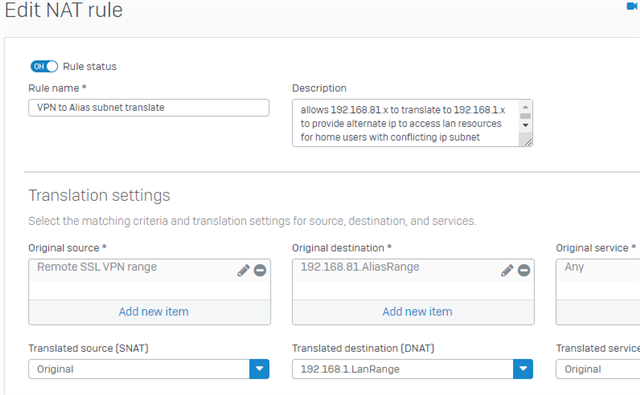Screen dimensions: 640x395
Task: Open the Translated service dropdown
Action: (x=598, y=369)
